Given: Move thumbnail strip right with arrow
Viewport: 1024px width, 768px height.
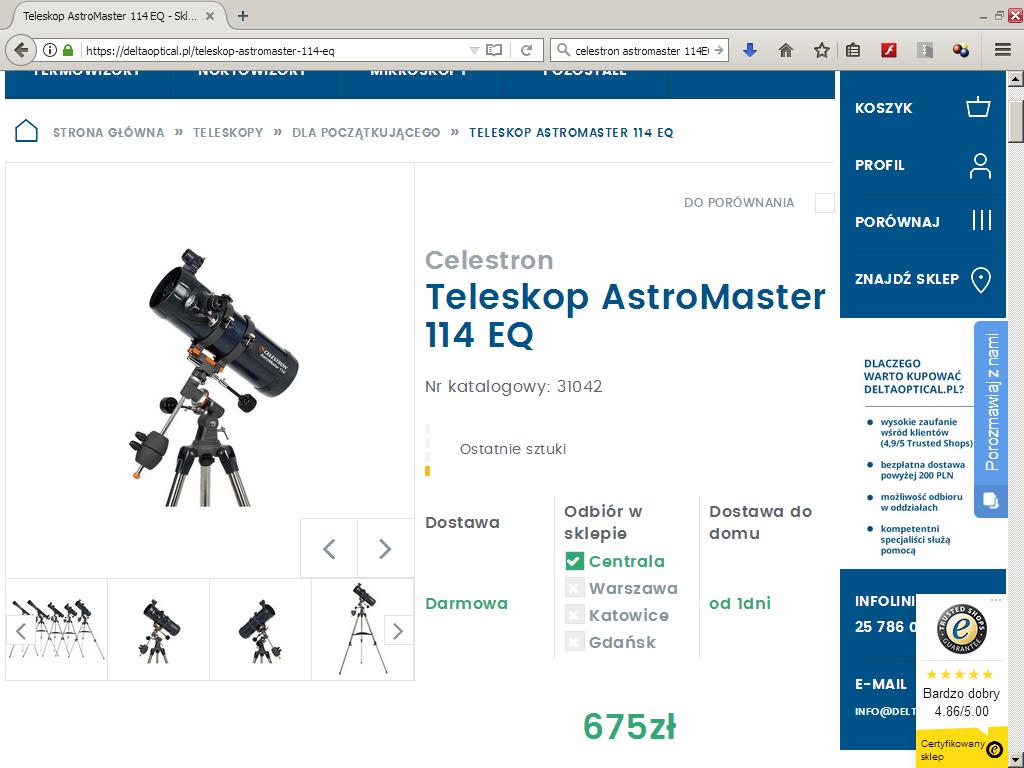Looking at the screenshot, I should click(x=398, y=631).
